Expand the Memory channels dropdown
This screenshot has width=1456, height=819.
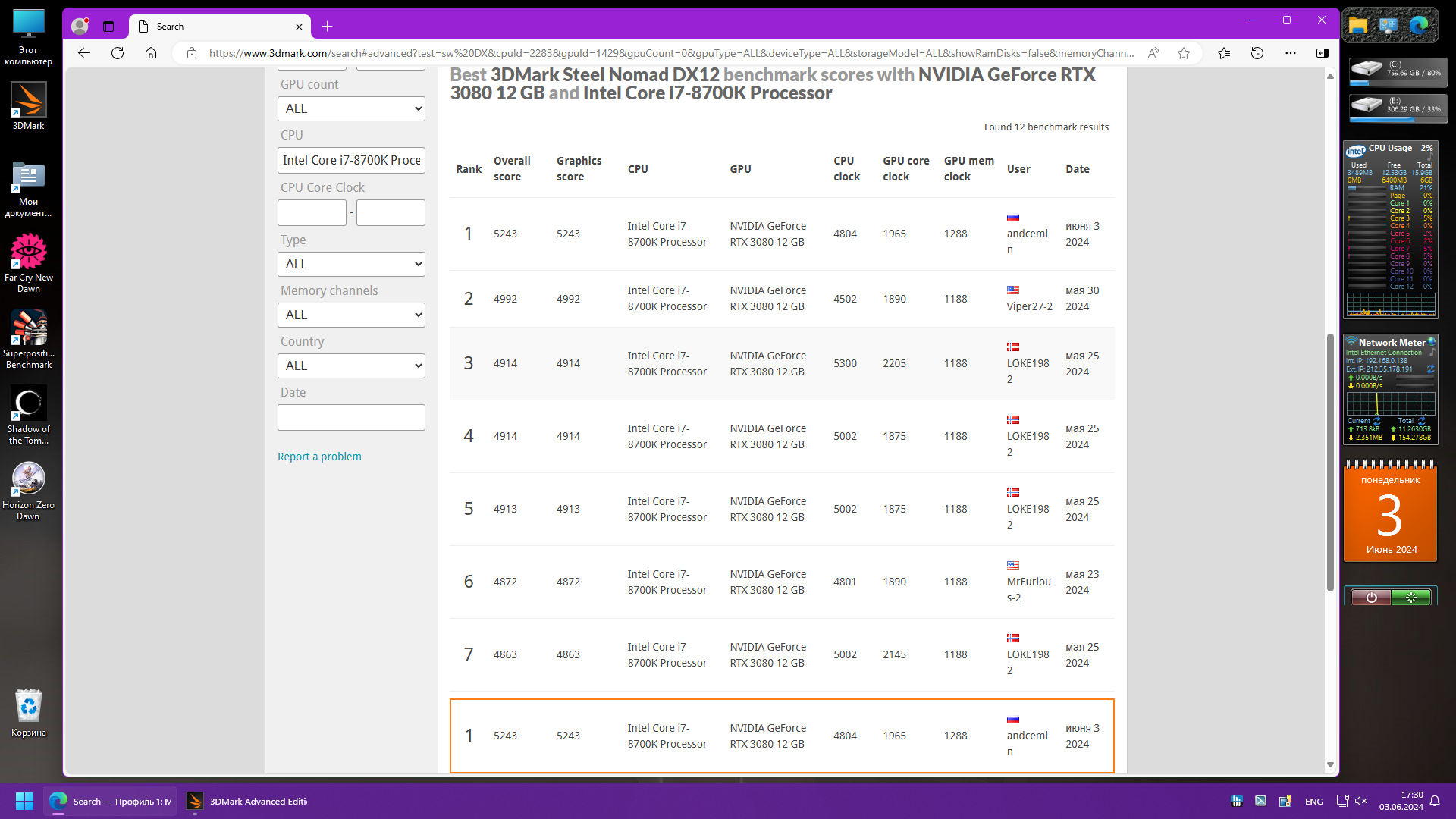[351, 315]
